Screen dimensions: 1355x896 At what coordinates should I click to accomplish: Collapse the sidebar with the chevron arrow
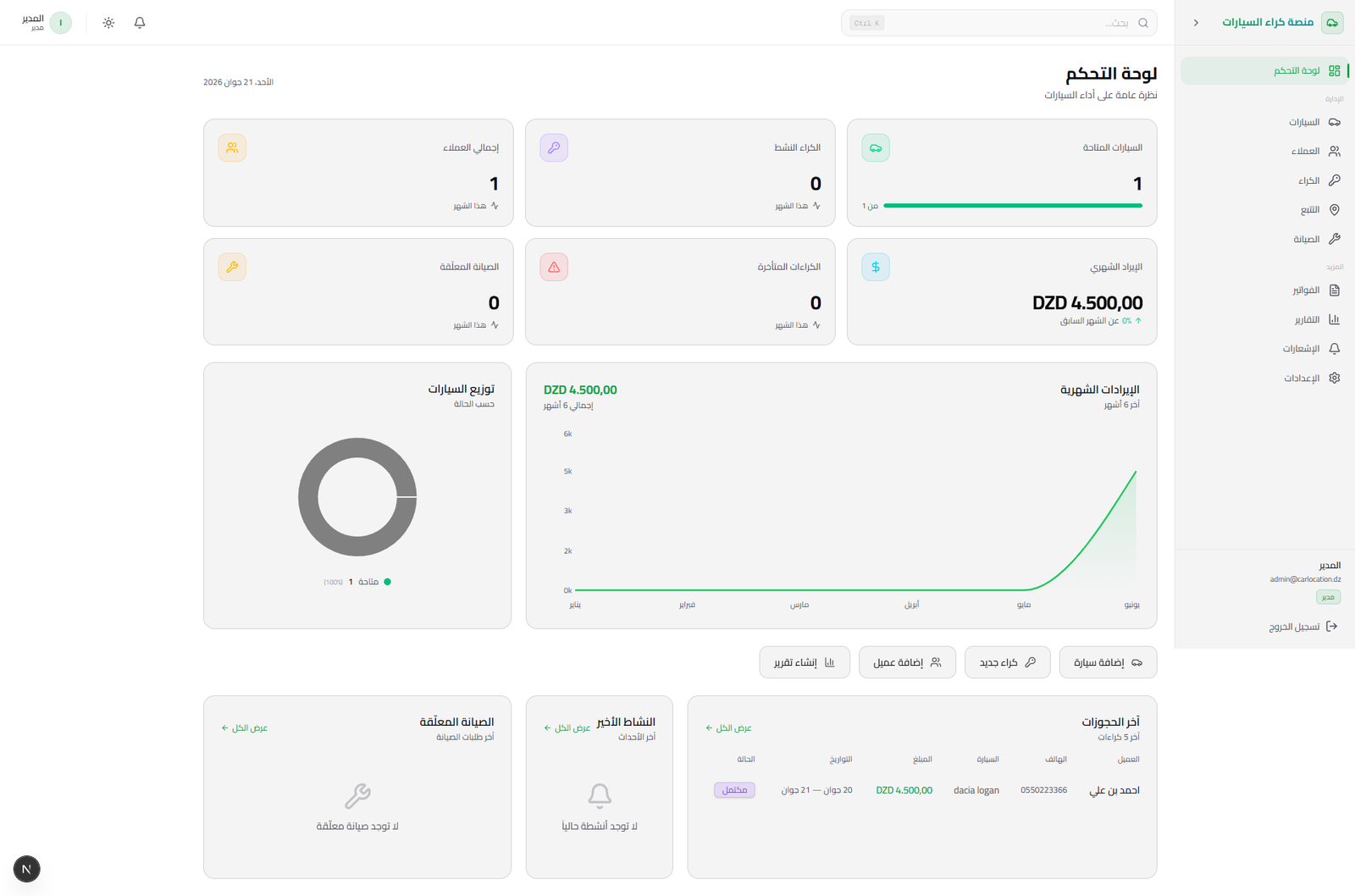click(1196, 23)
